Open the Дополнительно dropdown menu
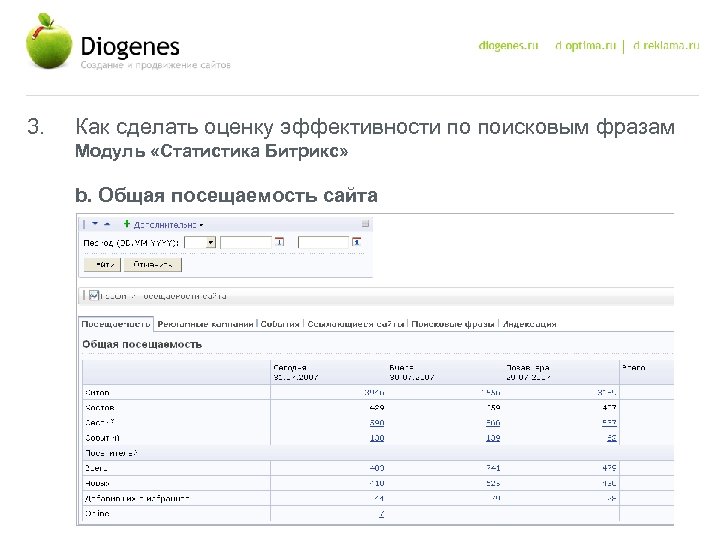This screenshot has width=720, height=540. (x=163, y=224)
